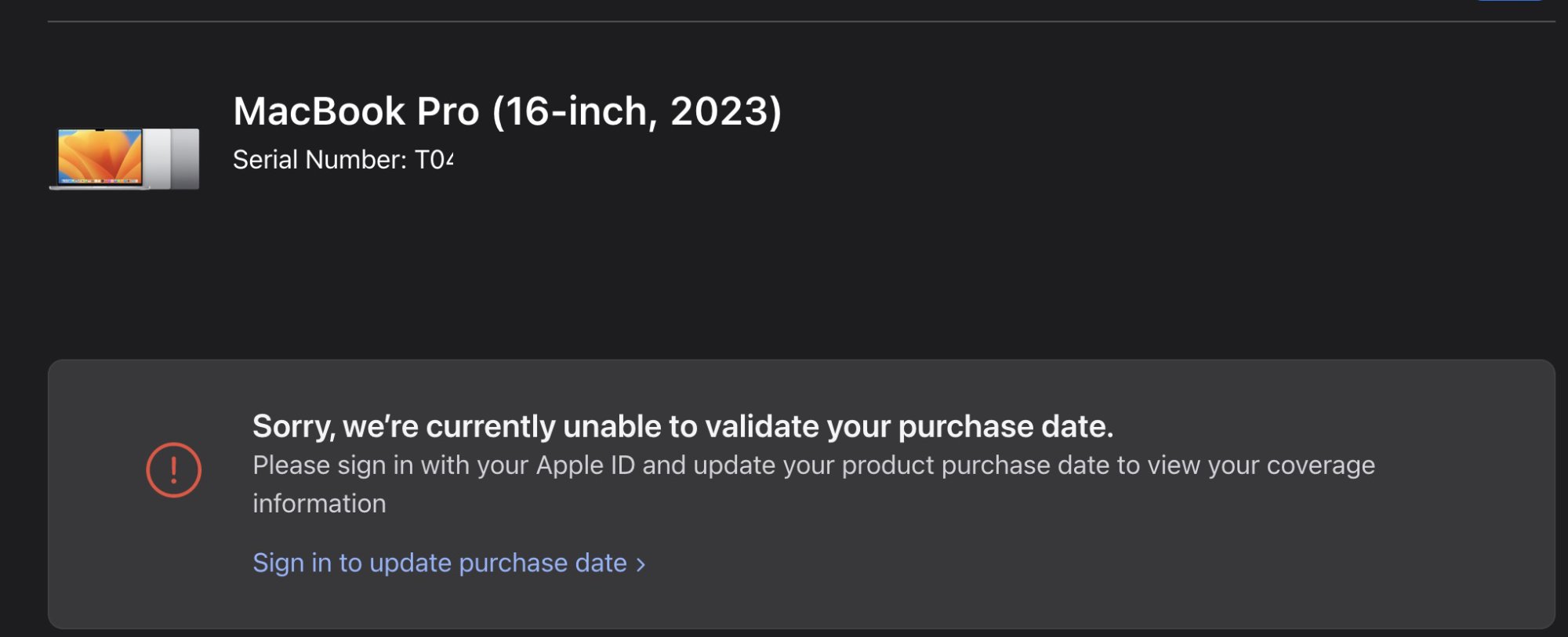Click the word information in the message
1568x637 pixels.
[x=319, y=504]
